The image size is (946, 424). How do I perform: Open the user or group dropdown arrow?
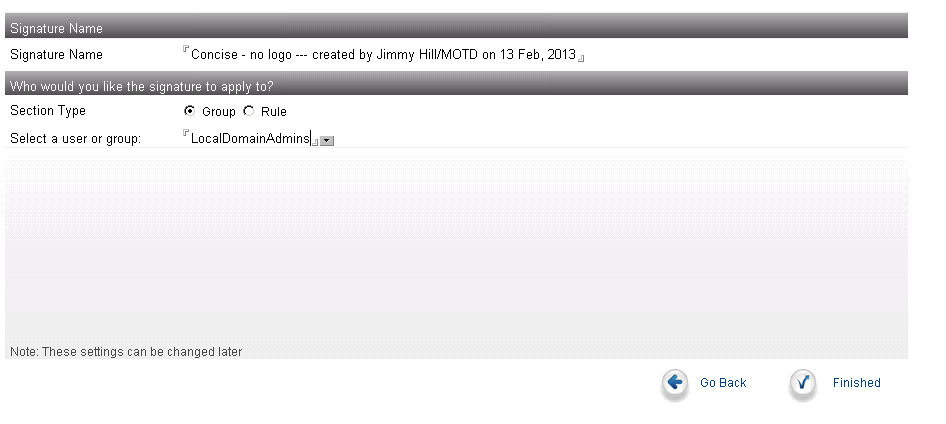click(x=326, y=141)
